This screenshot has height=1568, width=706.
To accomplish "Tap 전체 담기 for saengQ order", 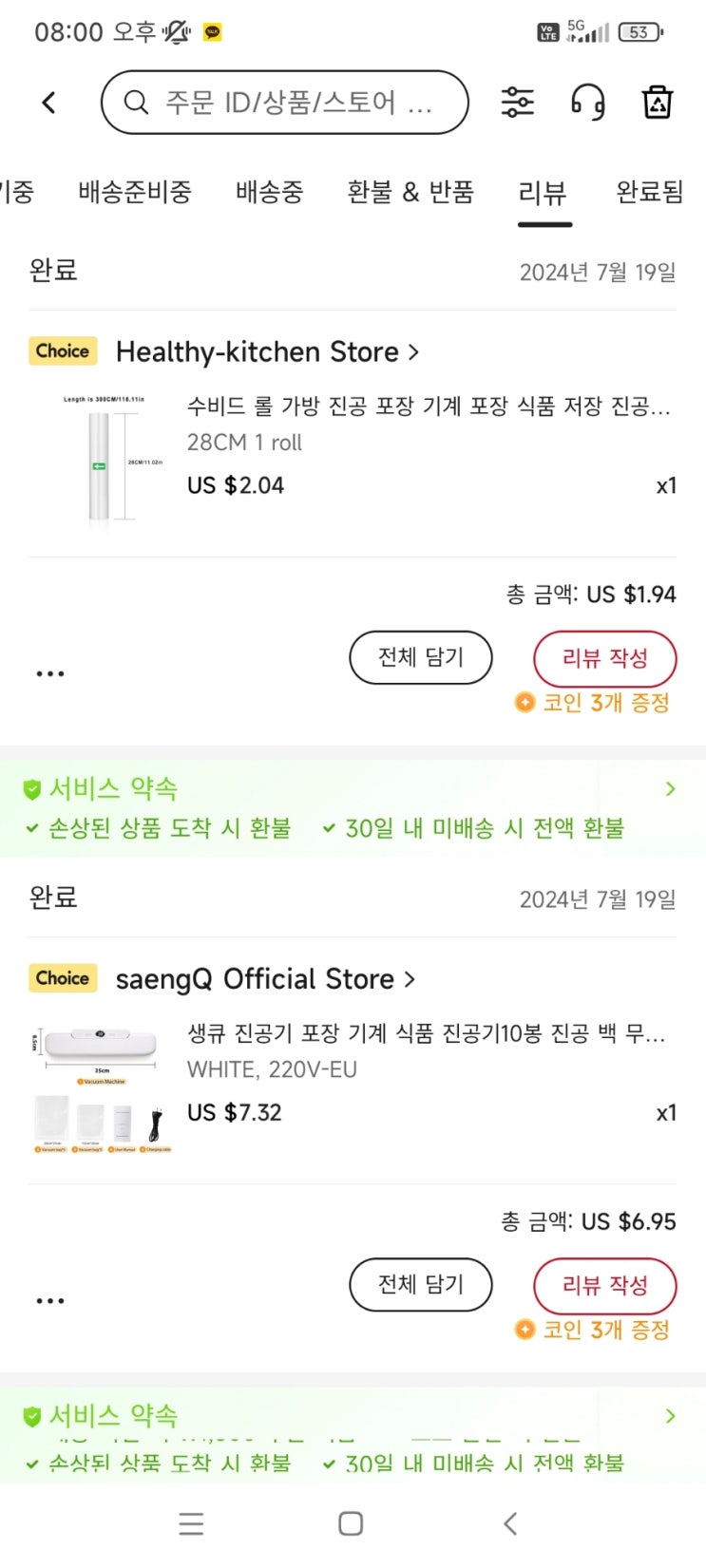I will point(420,1284).
